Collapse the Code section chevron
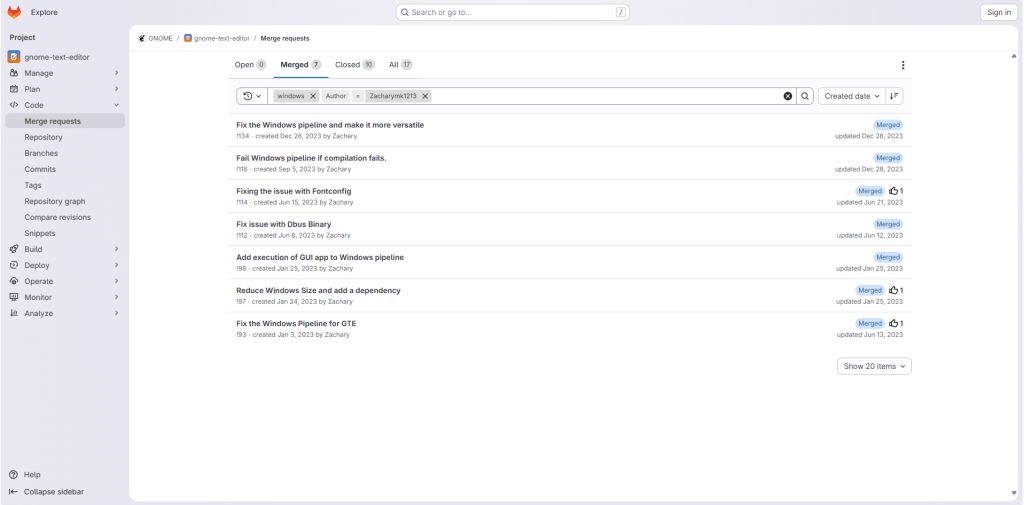 pos(116,105)
